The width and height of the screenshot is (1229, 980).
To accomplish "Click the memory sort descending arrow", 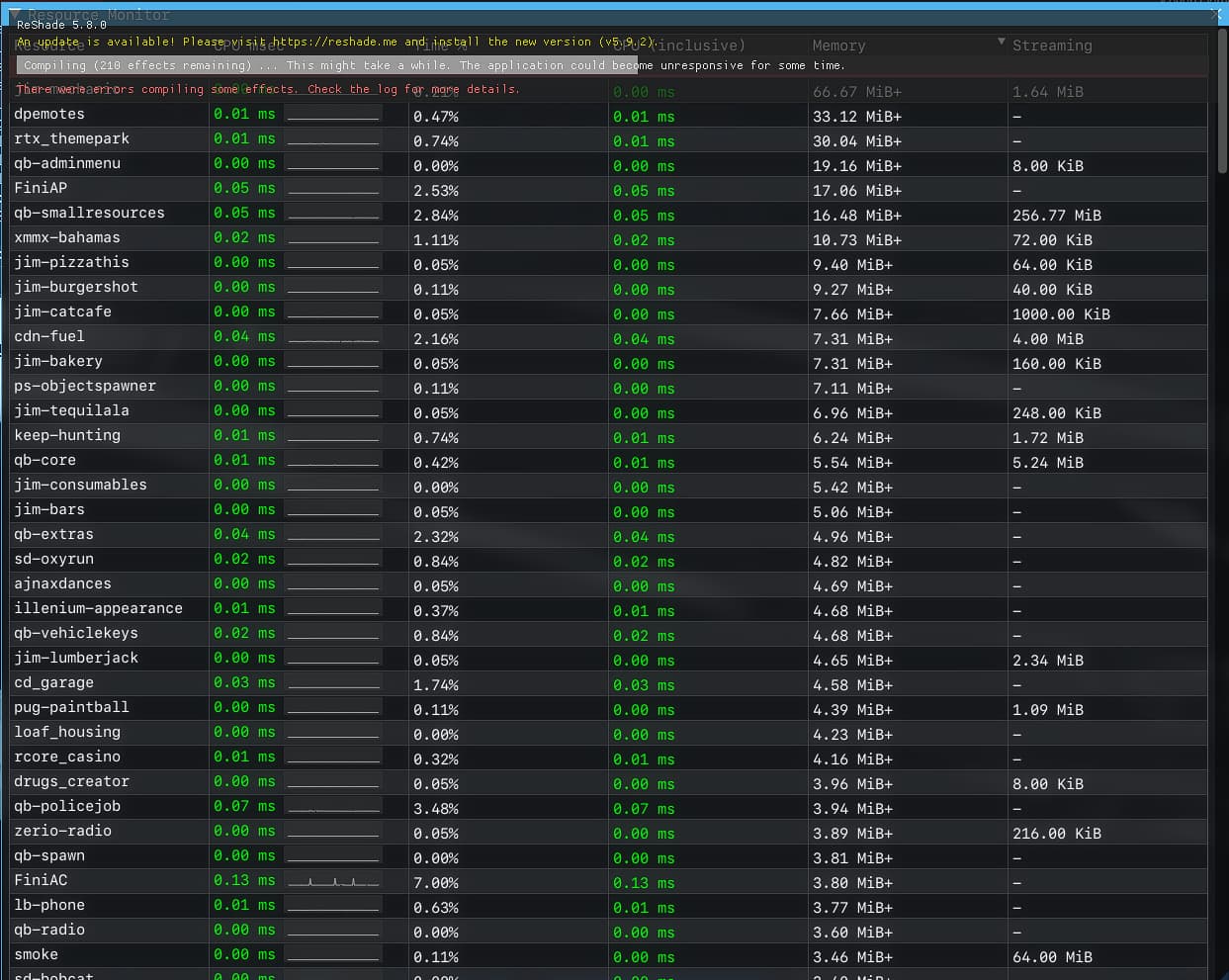I will pos(1001,43).
